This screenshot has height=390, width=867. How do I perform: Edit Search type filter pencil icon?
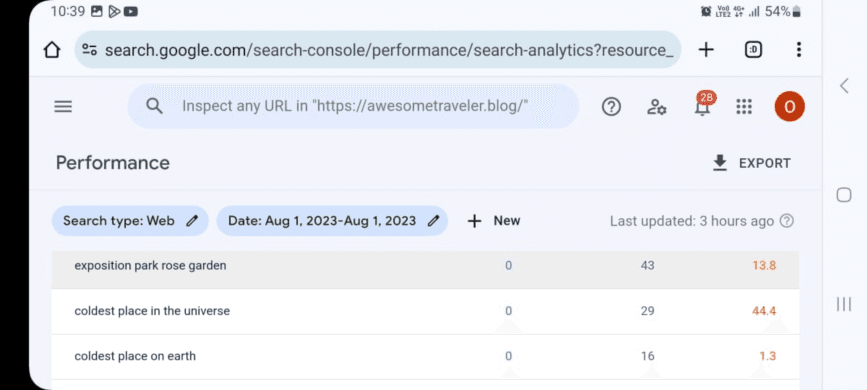coord(192,221)
